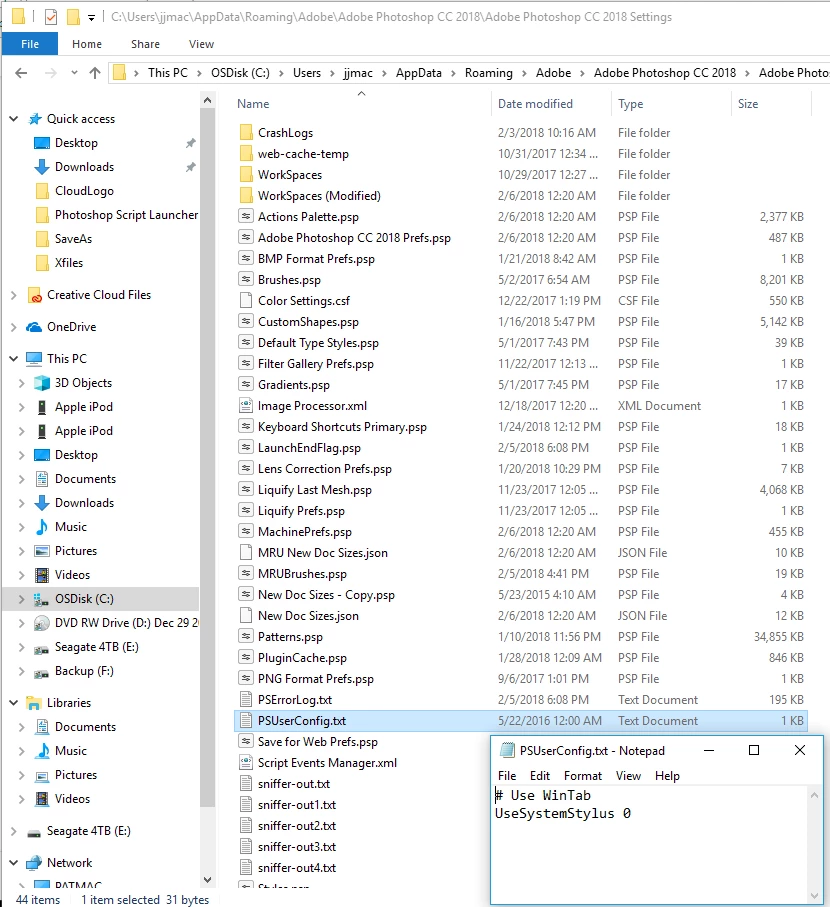Viewport: 830px width, 907px height.
Task: Click the OneDrive cloud icon
Action: point(34,327)
